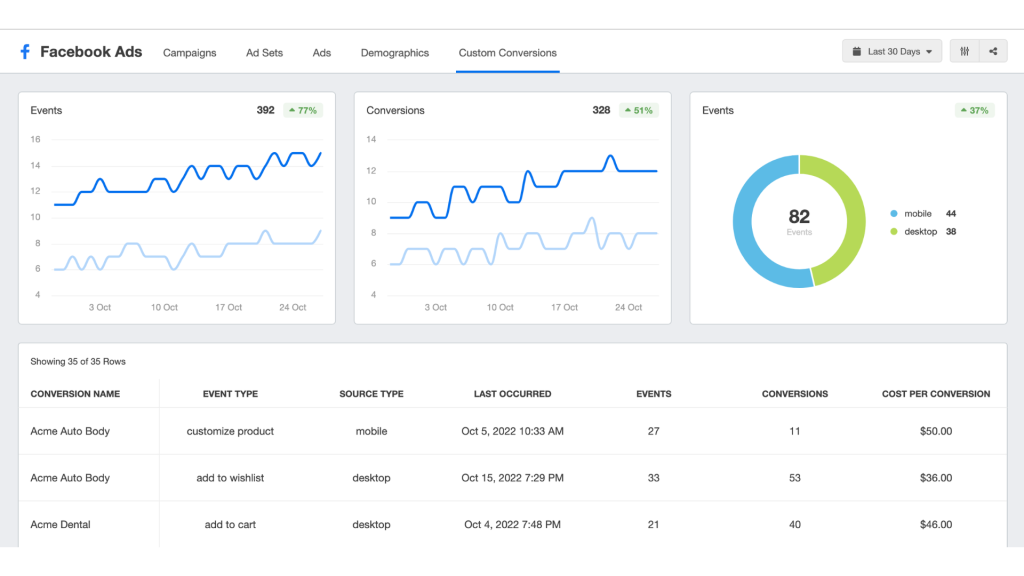Open the Last 30 Days date dropdown
Image resolution: width=1024 pixels, height=576 pixels.
pyautogui.click(x=892, y=52)
